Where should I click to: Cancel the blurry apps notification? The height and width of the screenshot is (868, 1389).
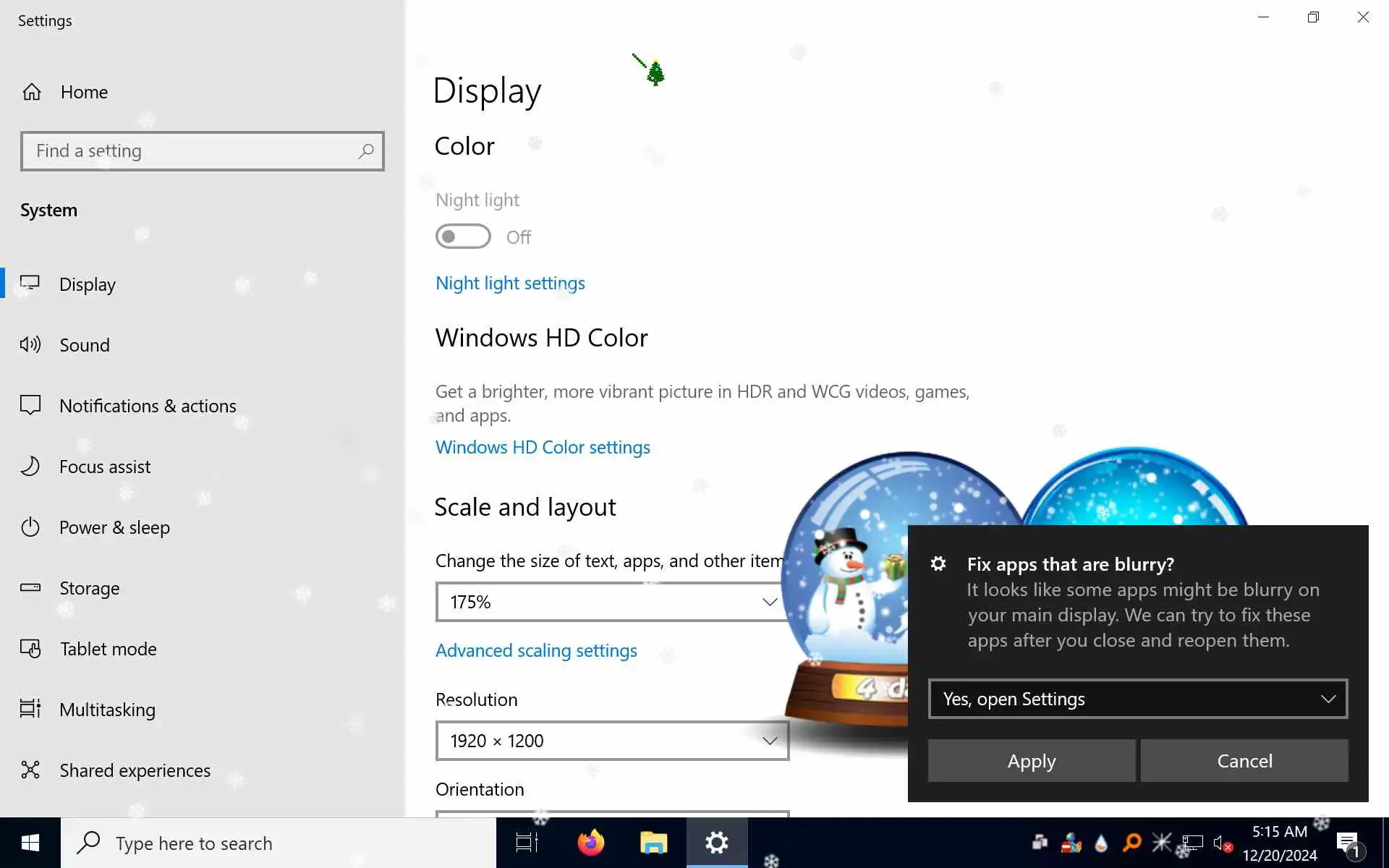point(1244,761)
